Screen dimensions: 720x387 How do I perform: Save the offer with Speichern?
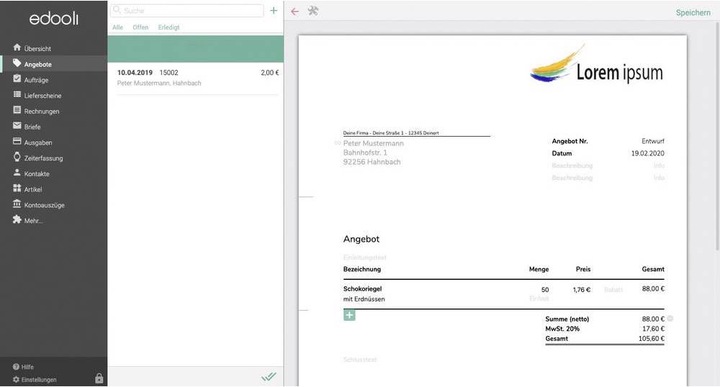(x=693, y=13)
